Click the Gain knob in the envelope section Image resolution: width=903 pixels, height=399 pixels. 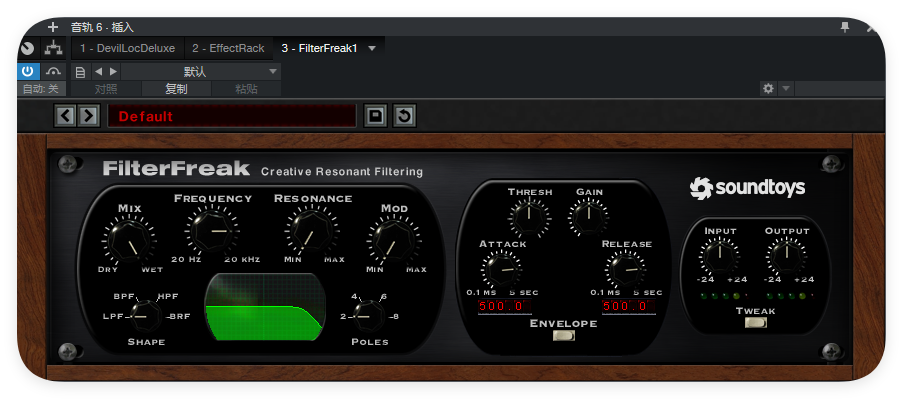[589, 217]
